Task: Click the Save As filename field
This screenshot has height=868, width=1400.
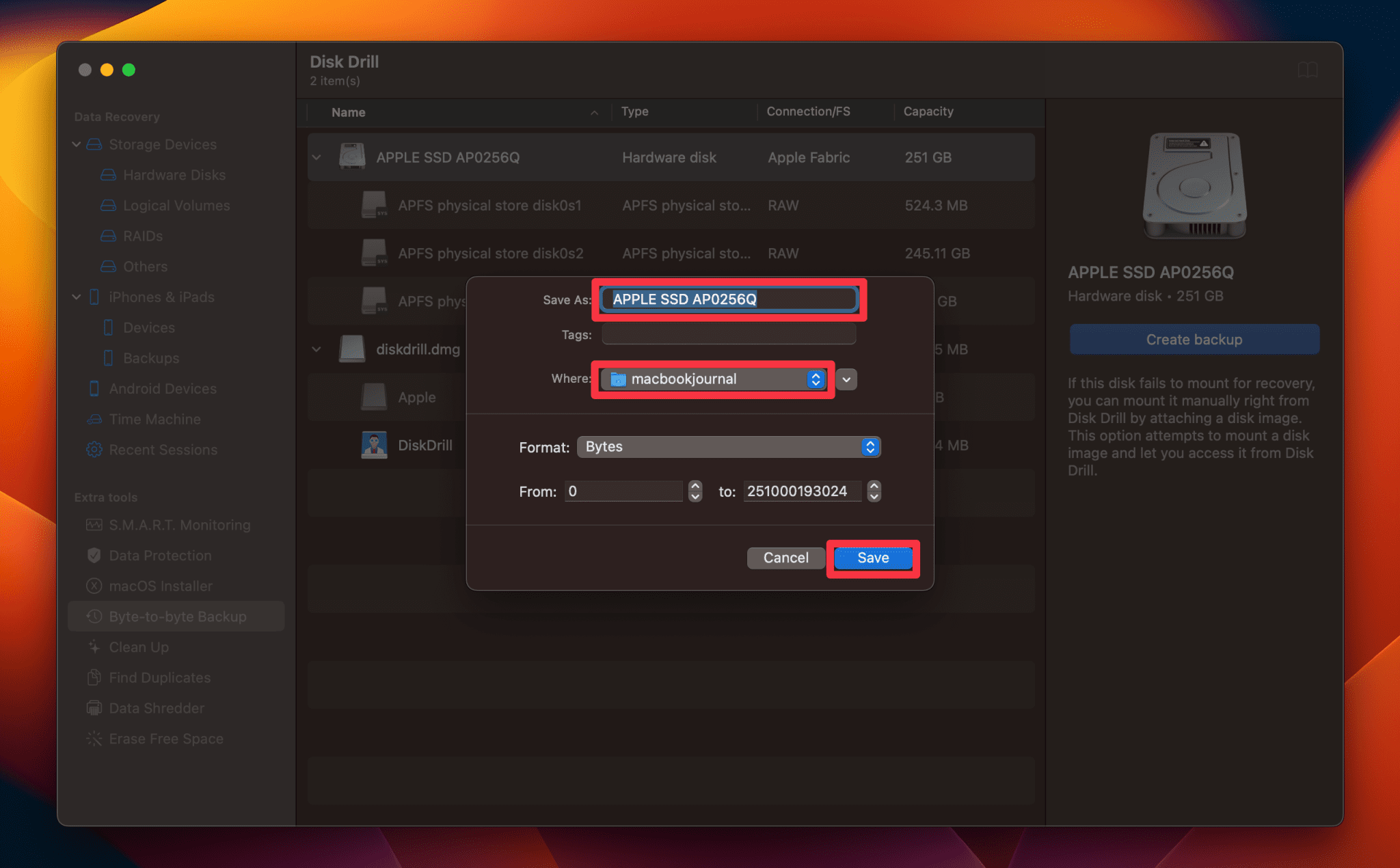Action: 728,299
